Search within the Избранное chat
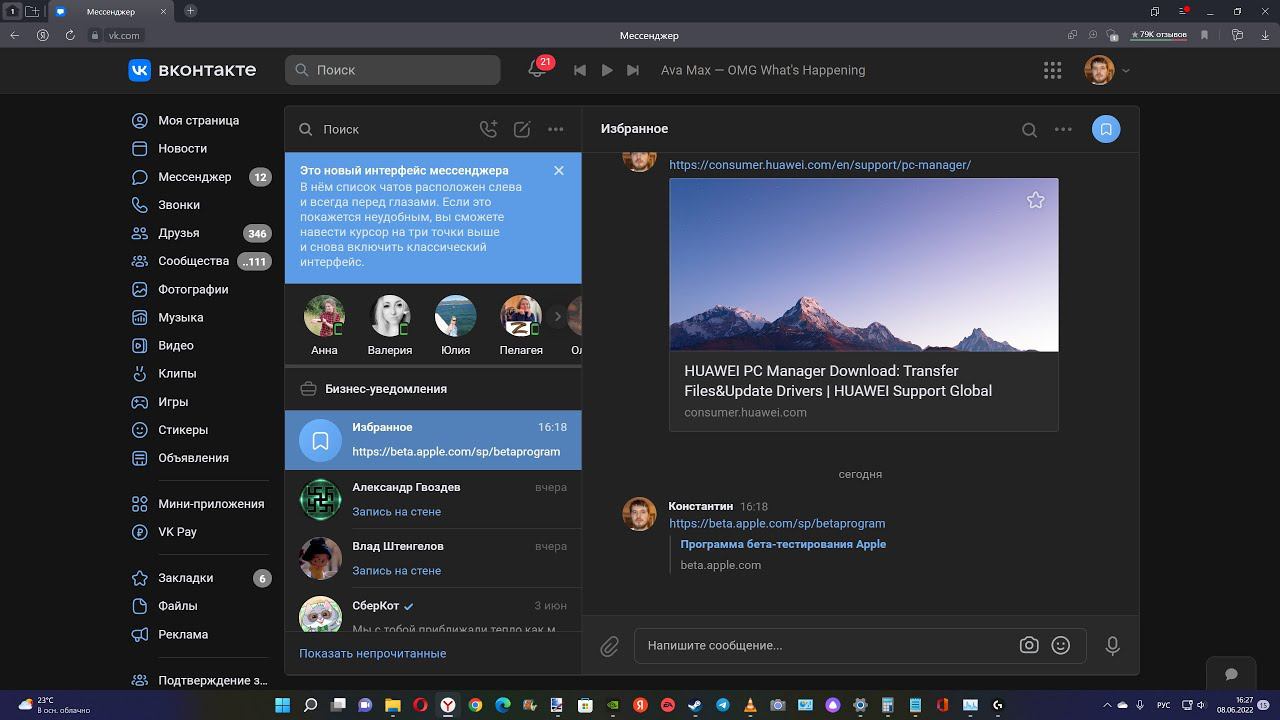The image size is (1280, 720). coord(1029,129)
